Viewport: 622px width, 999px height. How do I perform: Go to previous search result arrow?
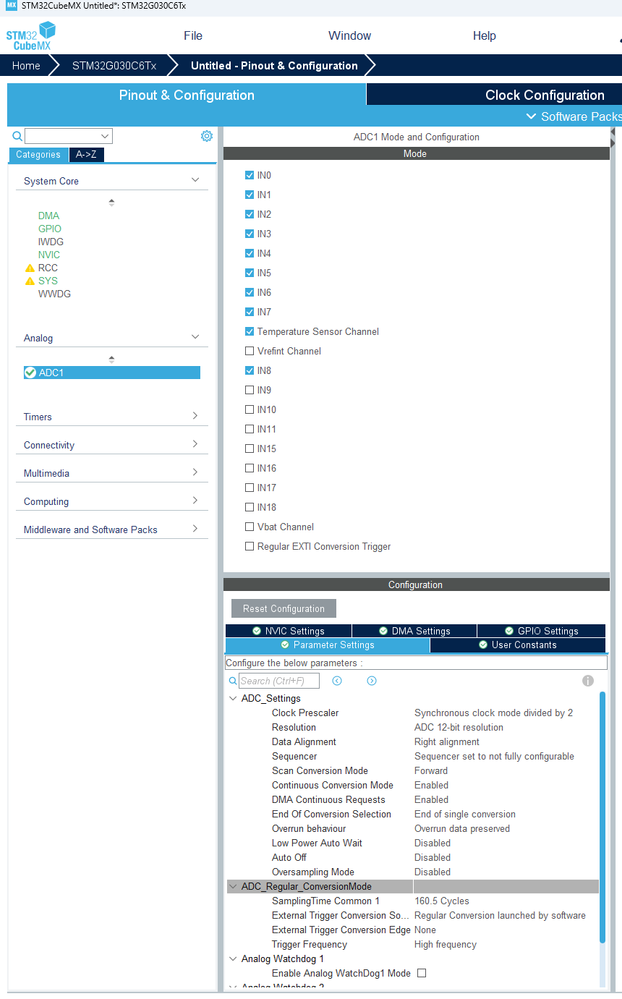pos(337,681)
